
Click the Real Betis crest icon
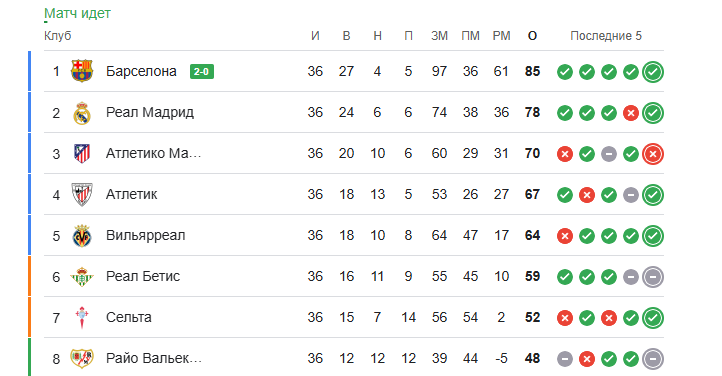[x=82, y=277]
